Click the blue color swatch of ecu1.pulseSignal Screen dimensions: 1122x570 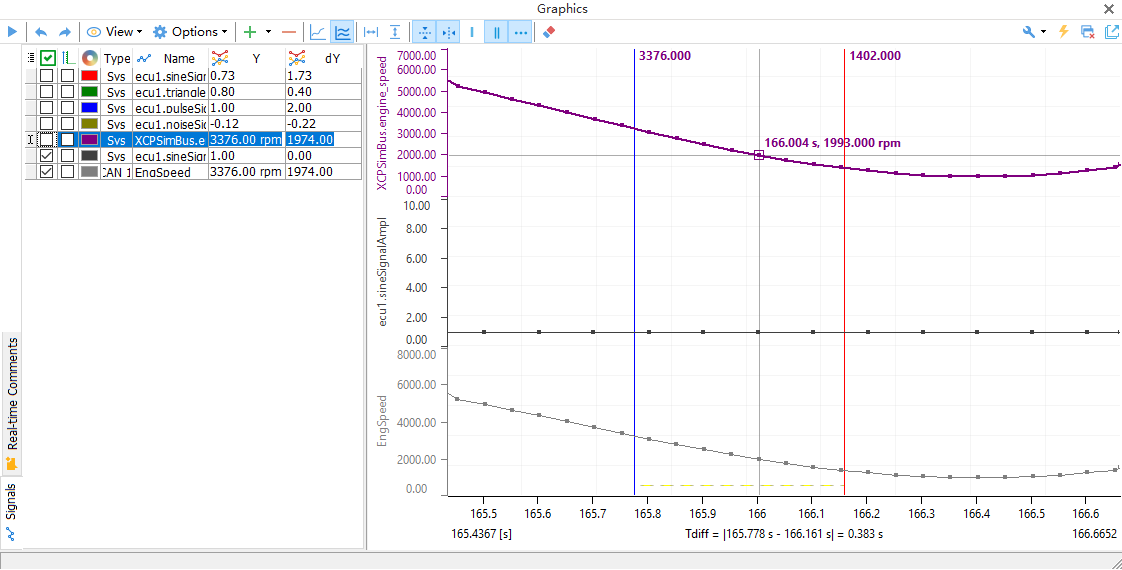[89, 108]
